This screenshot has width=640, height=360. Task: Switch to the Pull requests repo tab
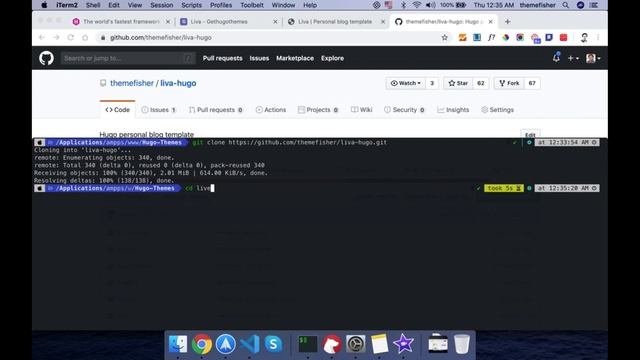tap(216, 110)
